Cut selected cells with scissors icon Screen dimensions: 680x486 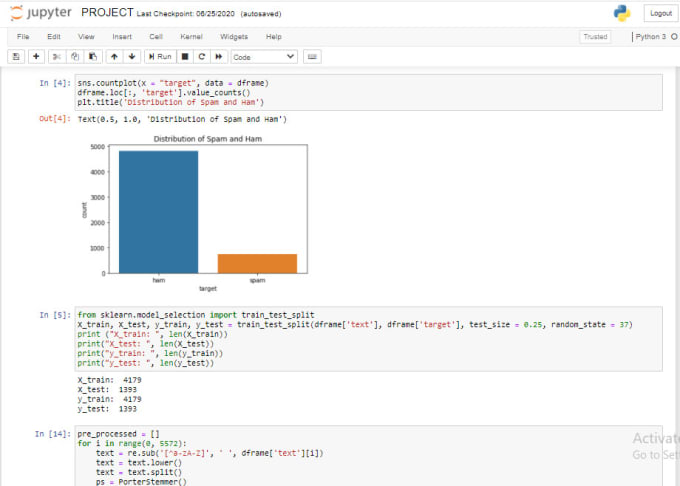[x=57, y=56]
